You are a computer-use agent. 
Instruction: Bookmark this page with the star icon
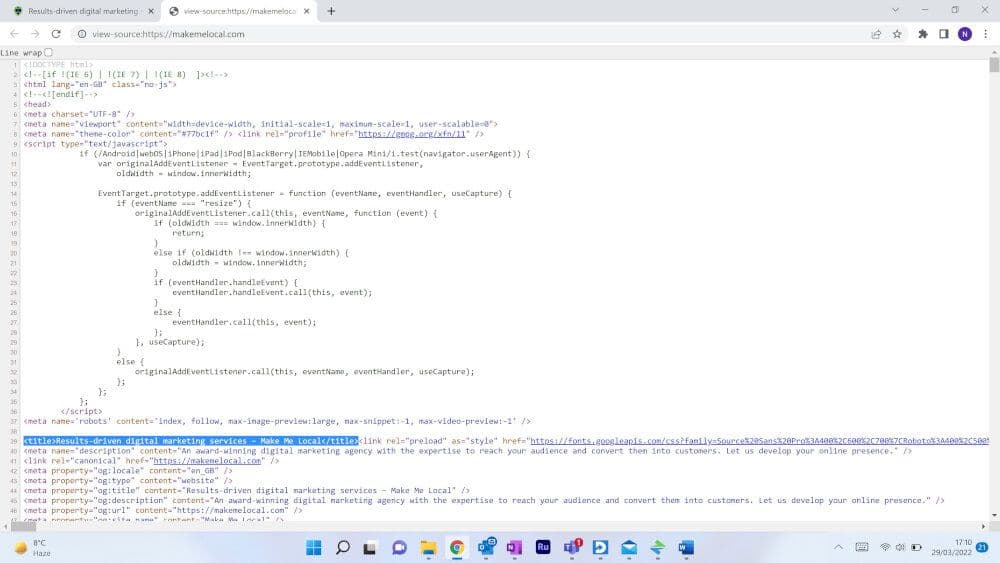[x=897, y=33]
